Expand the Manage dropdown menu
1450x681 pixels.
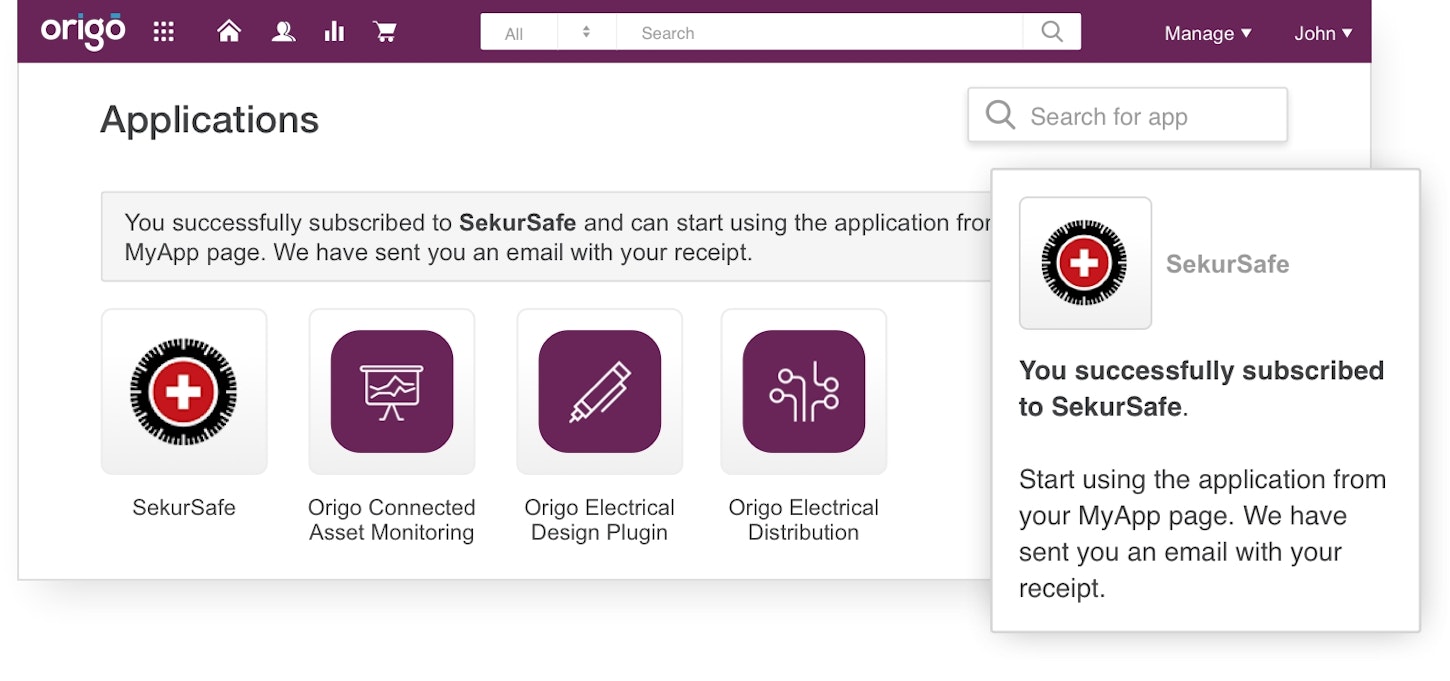[1207, 33]
